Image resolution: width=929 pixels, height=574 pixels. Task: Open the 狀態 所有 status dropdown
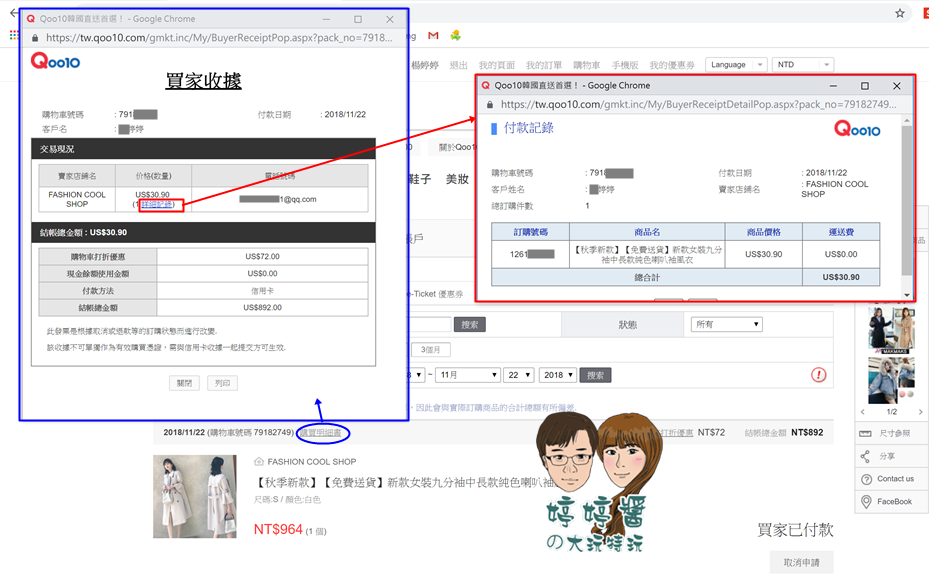726,324
